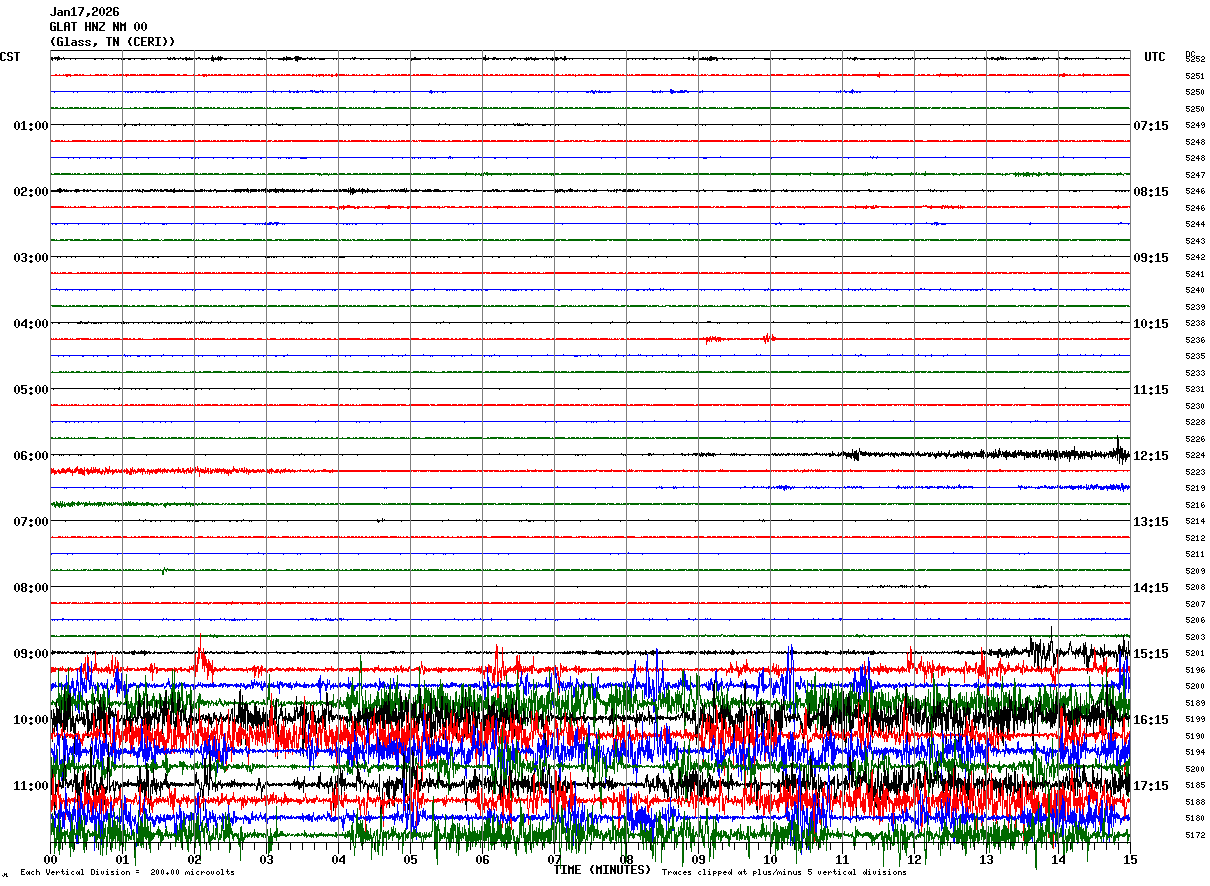Select the "03:00" CST time label

[x=31, y=258]
